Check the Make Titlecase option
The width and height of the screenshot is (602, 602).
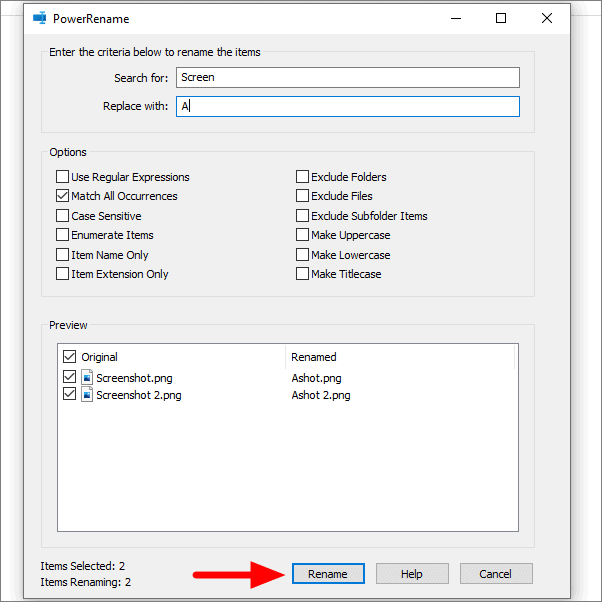302,274
